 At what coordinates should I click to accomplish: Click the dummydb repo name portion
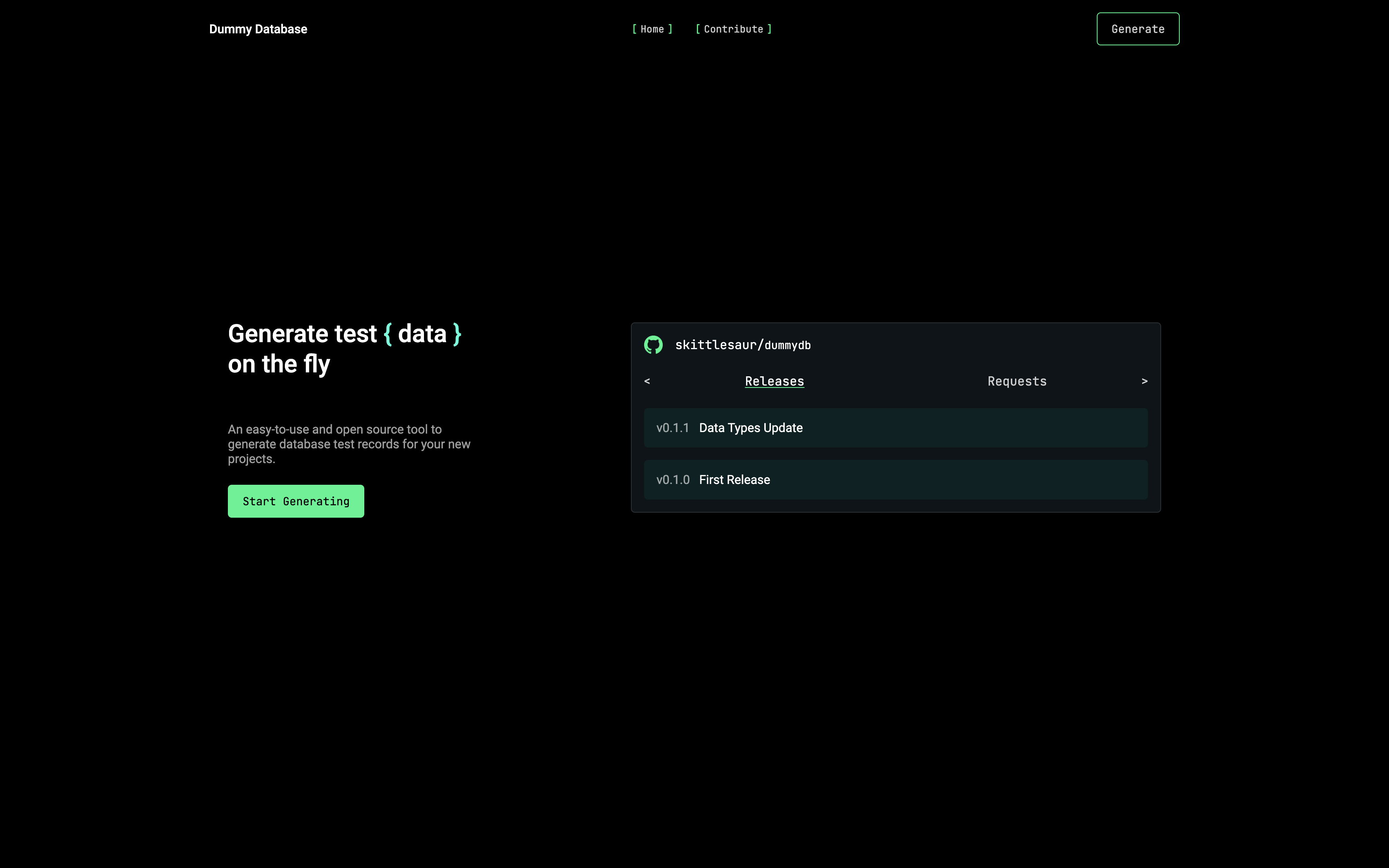click(788, 344)
